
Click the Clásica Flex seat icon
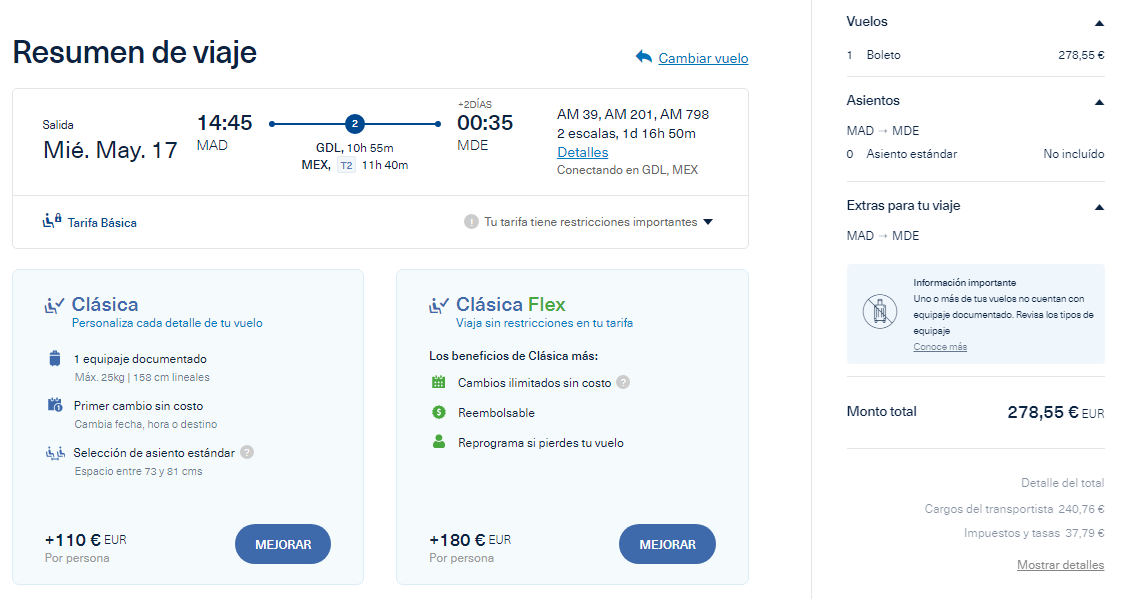pyautogui.click(x=439, y=305)
